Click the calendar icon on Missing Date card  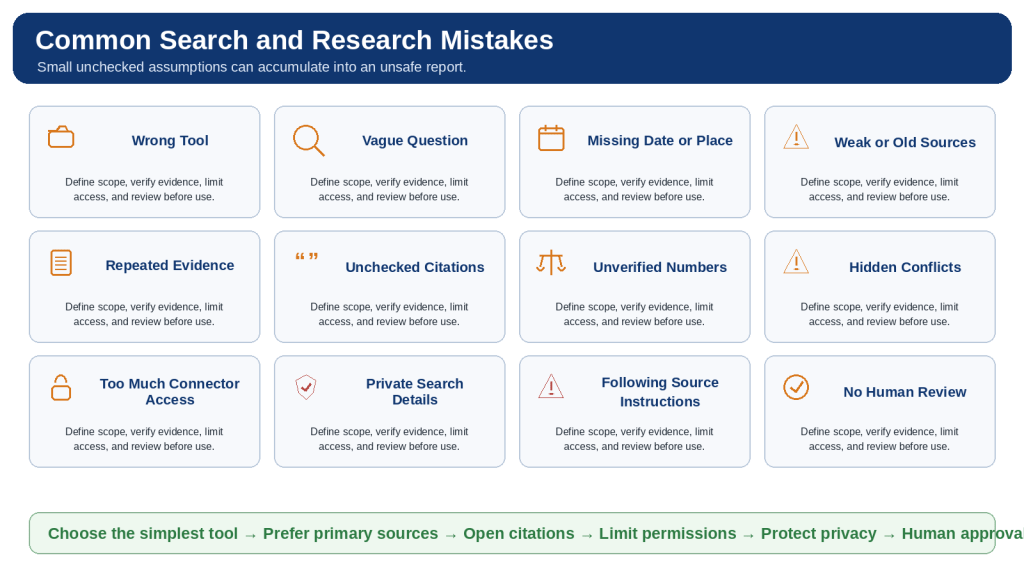tap(551, 138)
